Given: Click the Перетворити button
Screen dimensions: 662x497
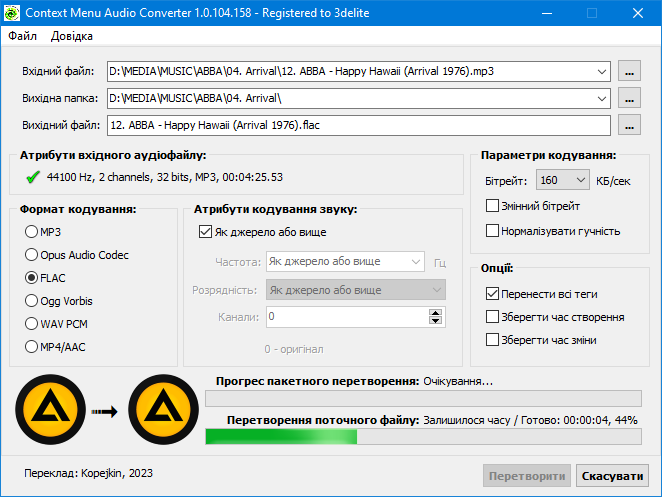Looking at the screenshot, I should click(x=527, y=476).
